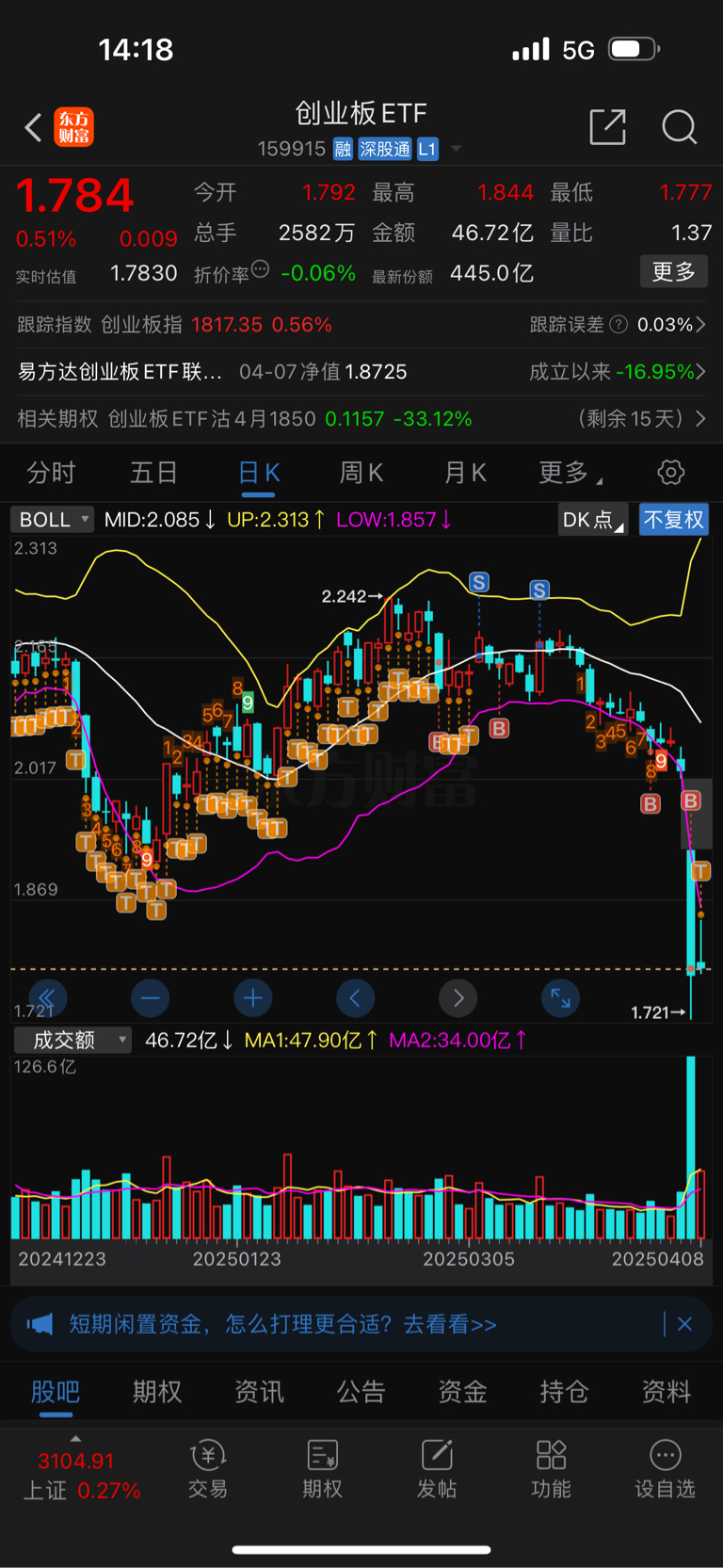Open 期权 in bottom bar
The height and width of the screenshot is (1568, 723).
pos(323,1469)
